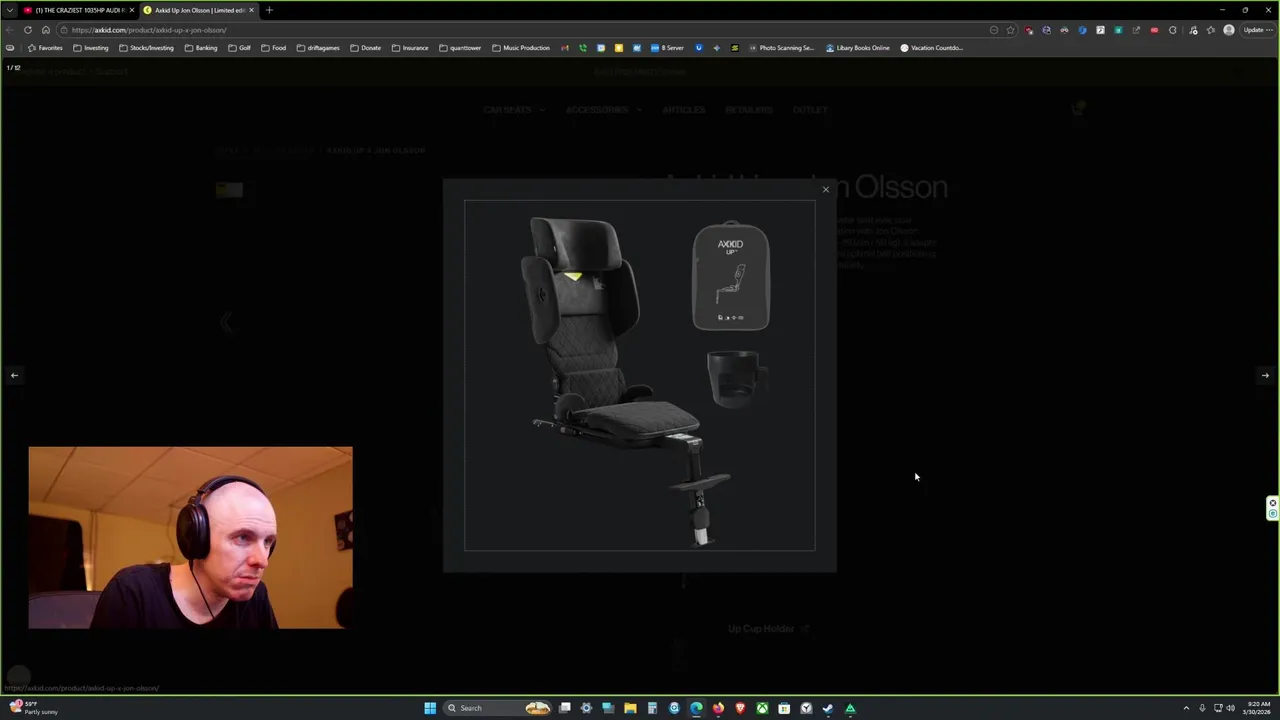1280x720 pixels.
Task: Click the taskbar Search box
Action: [496, 708]
